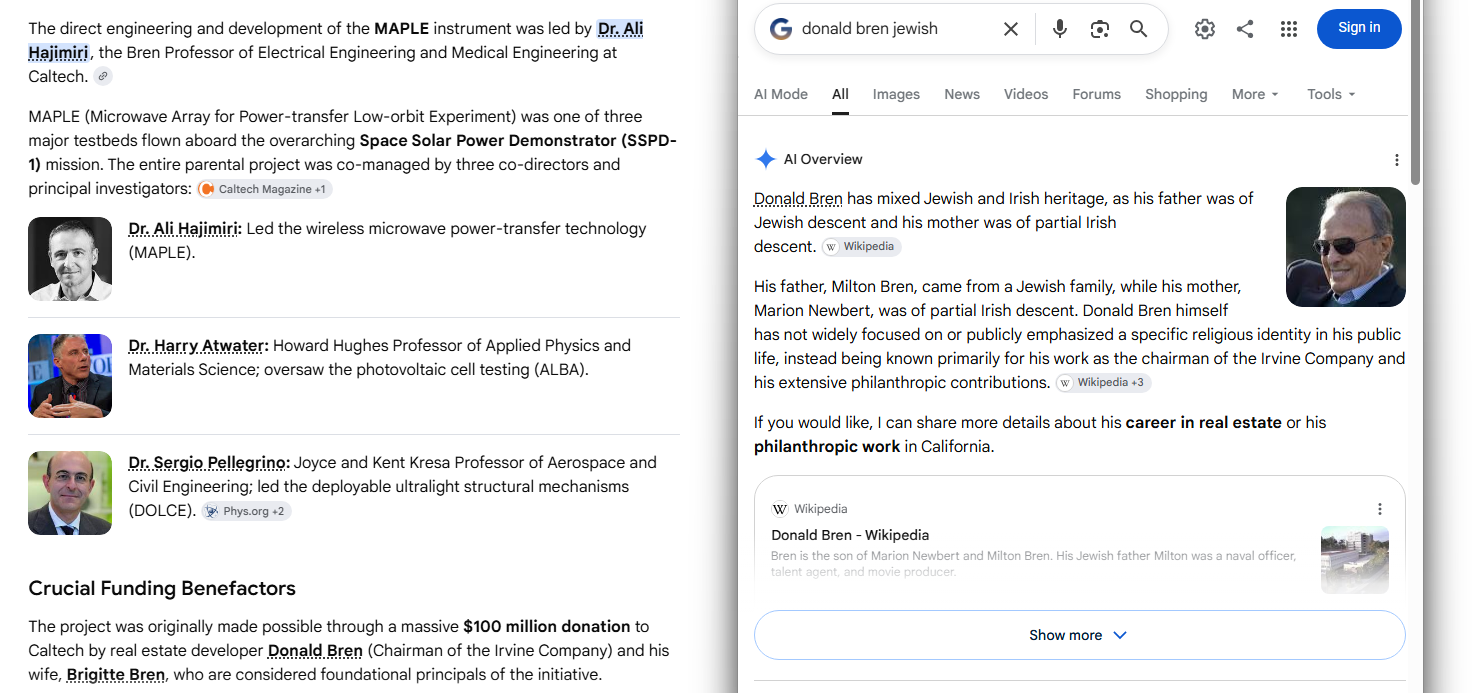Click the magnifying glass search icon
The image size is (1484, 693).
tap(1138, 29)
